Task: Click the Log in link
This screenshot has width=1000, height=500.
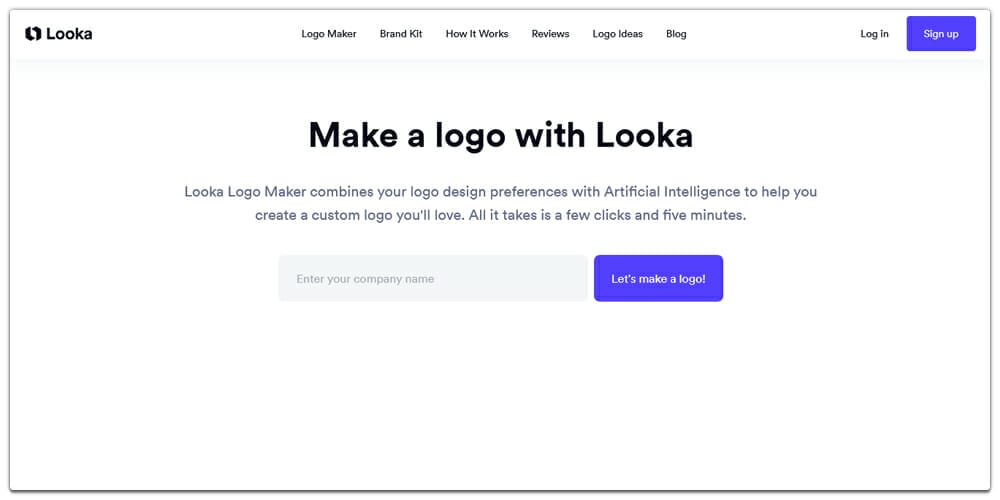Action: coord(874,34)
